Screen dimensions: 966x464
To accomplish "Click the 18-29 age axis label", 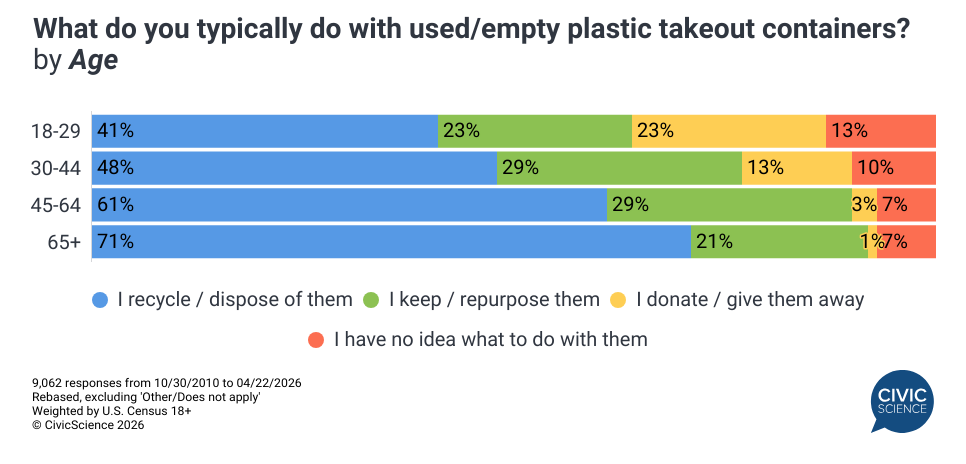I will [55, 130].
